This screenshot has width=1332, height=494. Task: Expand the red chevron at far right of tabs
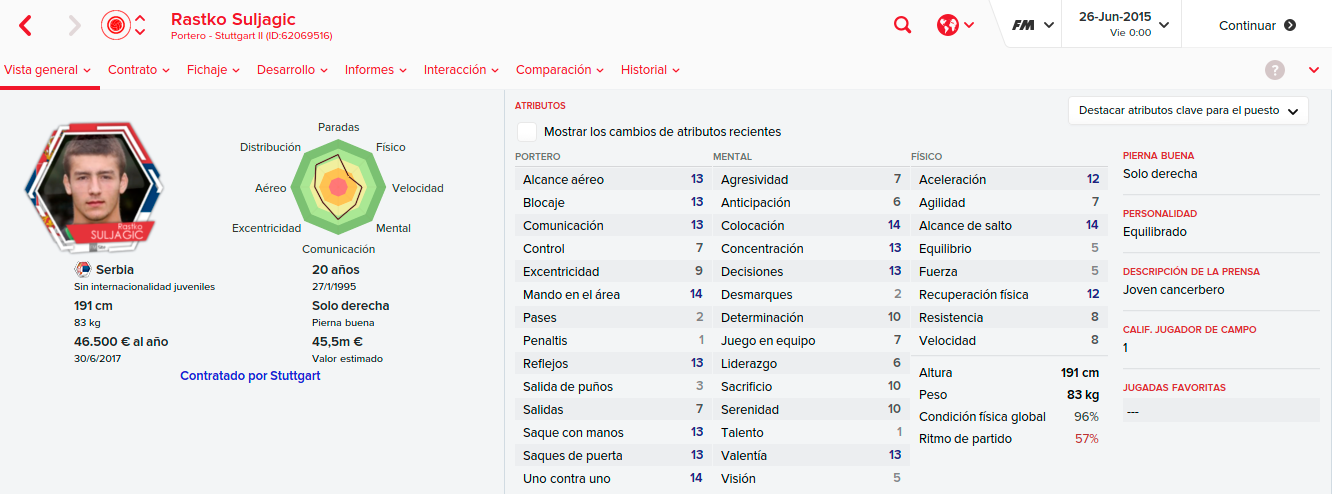coord(1314,70)
